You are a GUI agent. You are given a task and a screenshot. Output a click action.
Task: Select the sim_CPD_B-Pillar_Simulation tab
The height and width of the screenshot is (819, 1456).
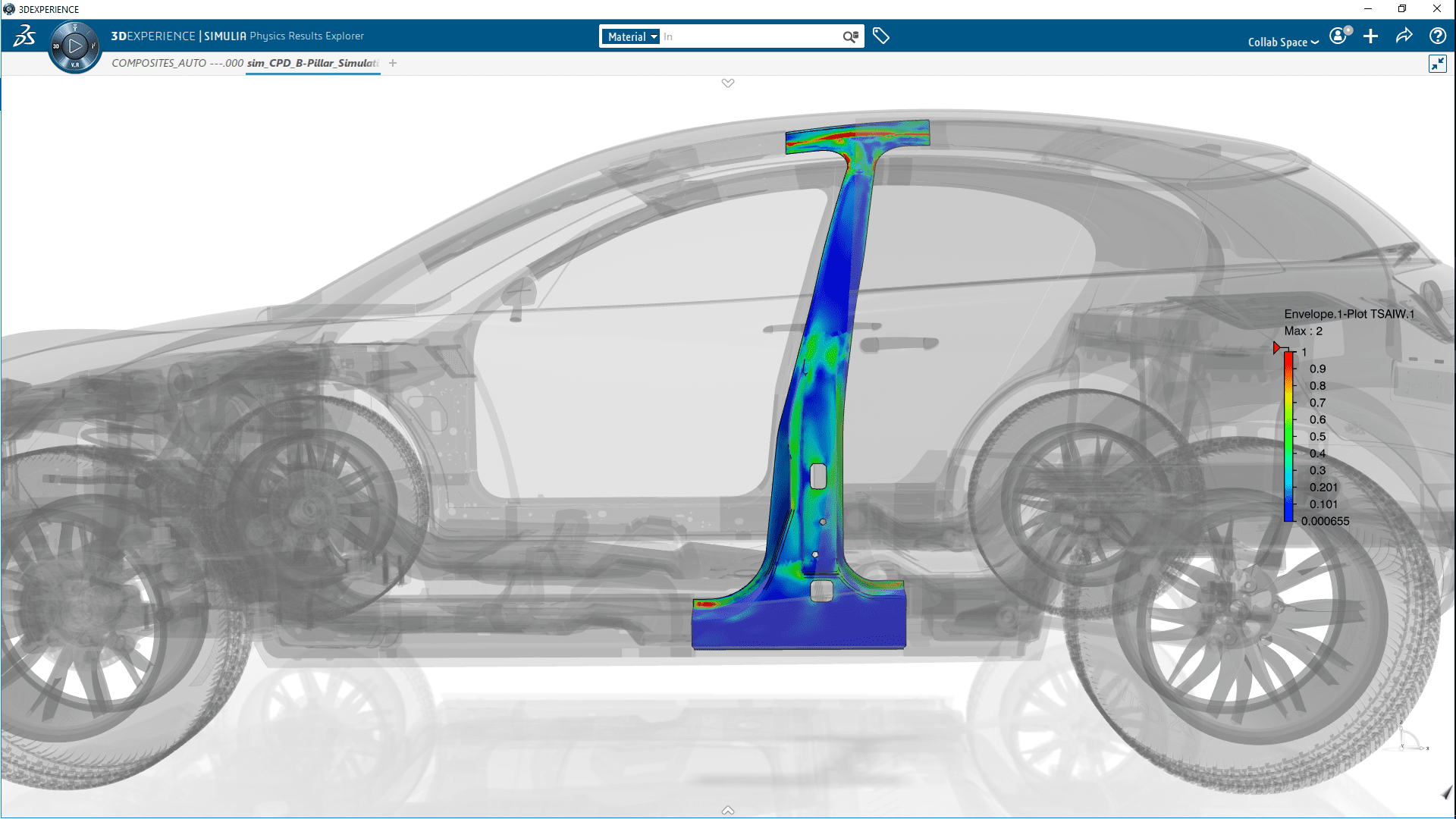coord(312,63)
